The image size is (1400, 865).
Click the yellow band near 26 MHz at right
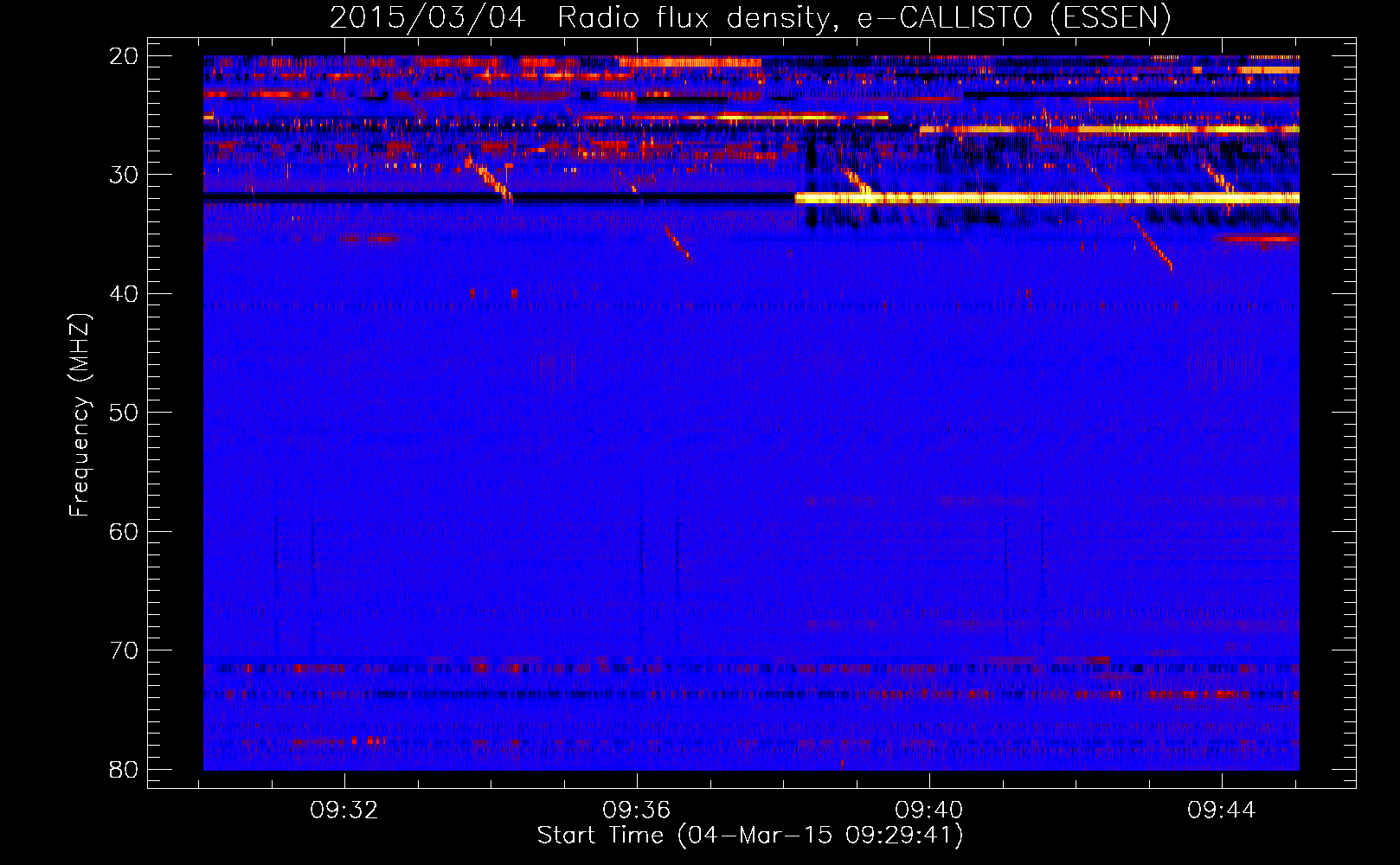coord(1109,130)
